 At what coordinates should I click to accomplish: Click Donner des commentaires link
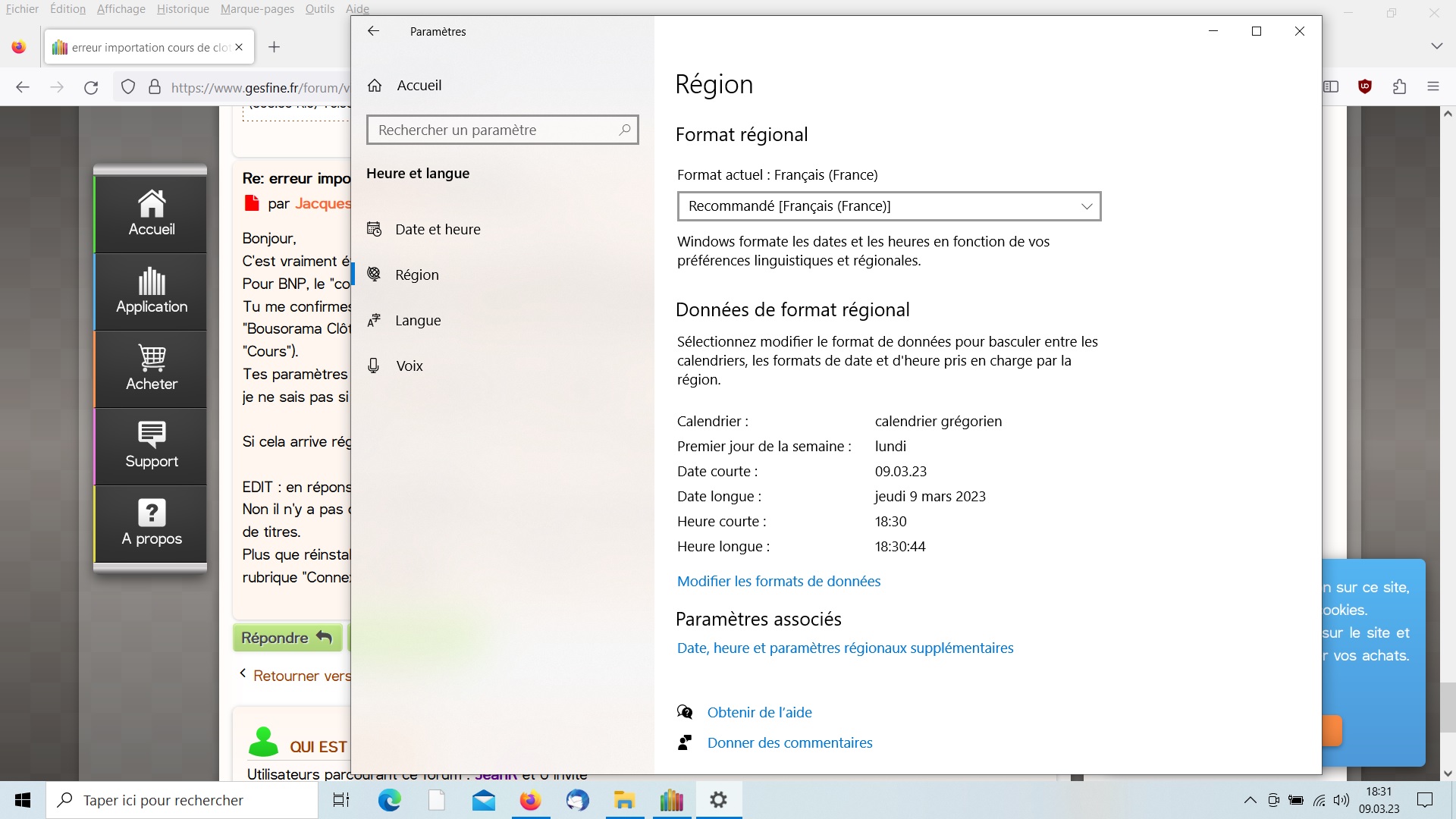click(789, 743)
